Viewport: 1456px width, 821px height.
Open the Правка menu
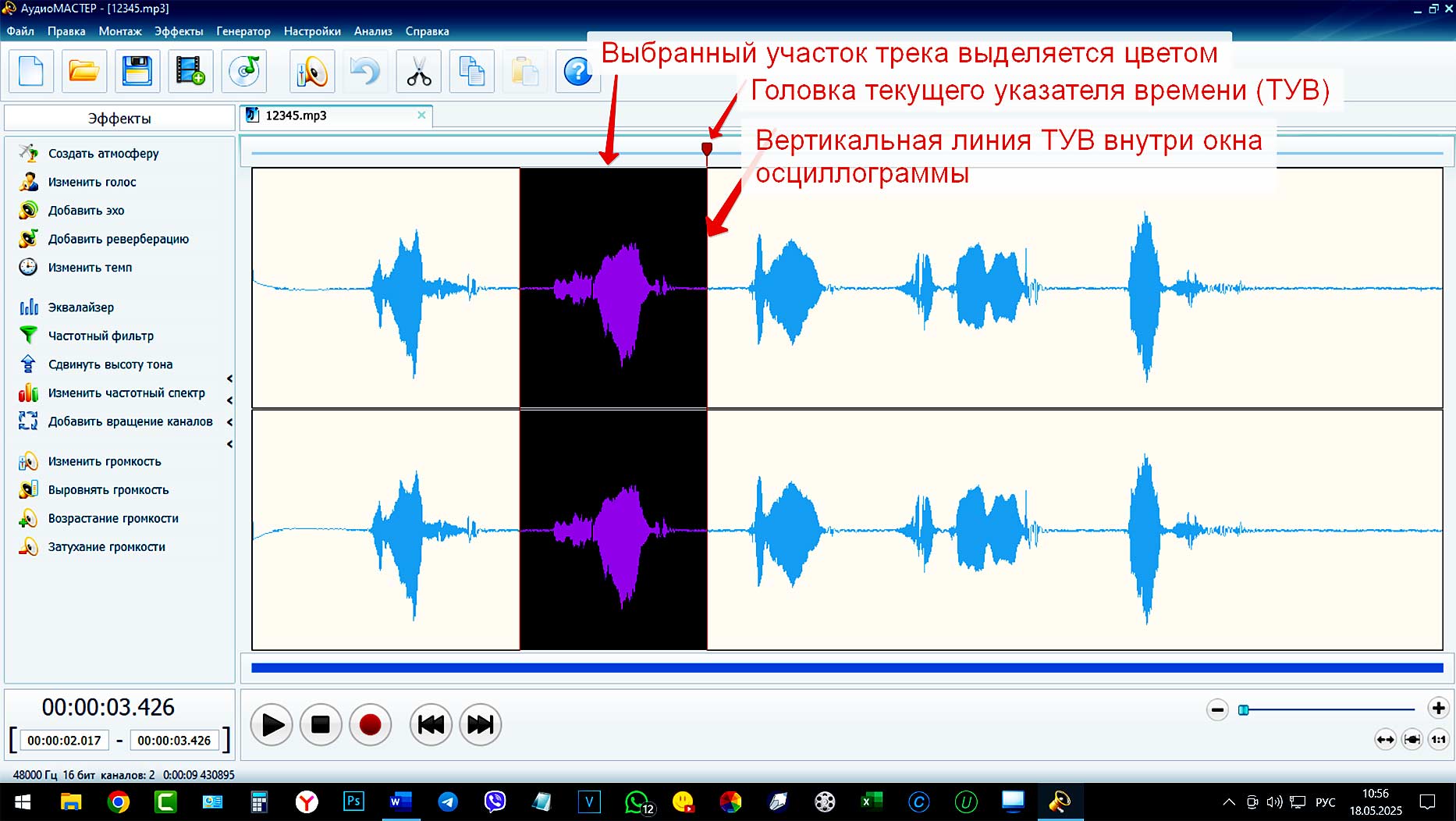click(66, 31)
